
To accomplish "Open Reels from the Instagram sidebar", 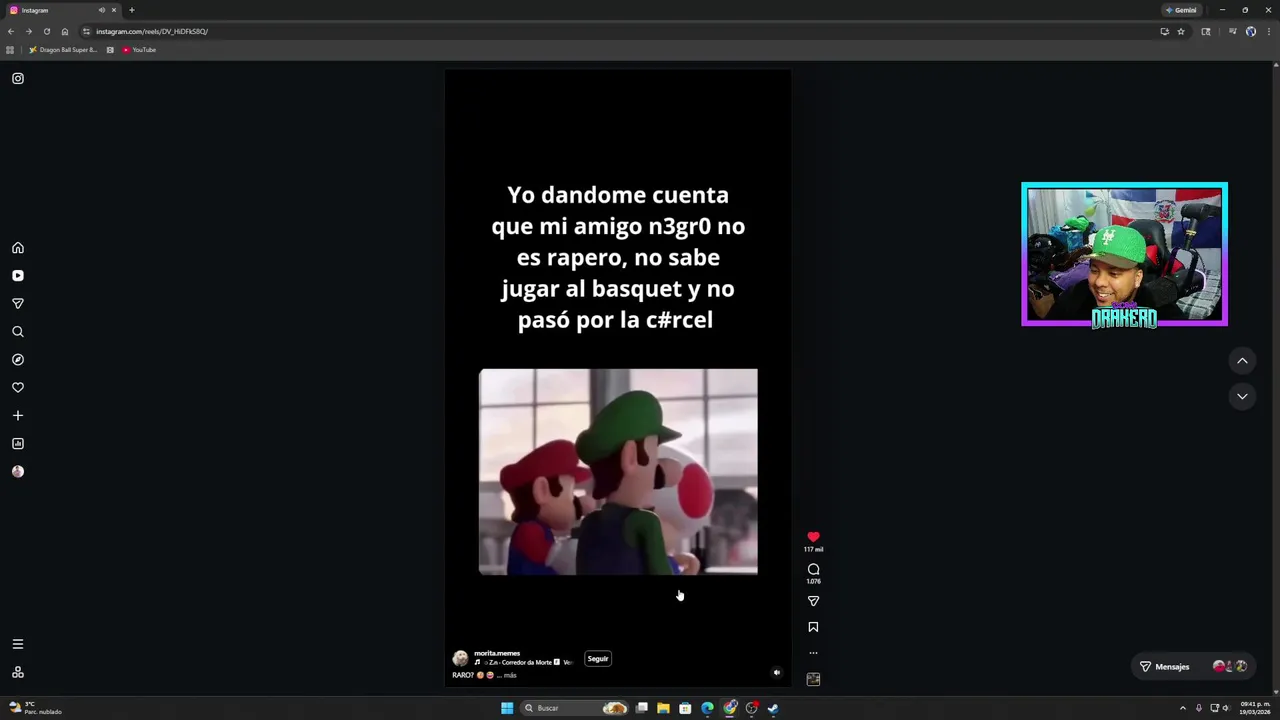I will click(18, 276).
